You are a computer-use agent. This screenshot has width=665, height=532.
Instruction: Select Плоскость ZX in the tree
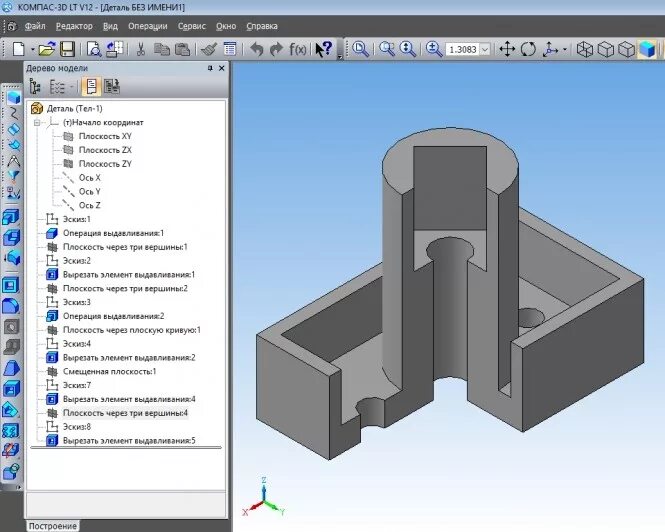105,150
